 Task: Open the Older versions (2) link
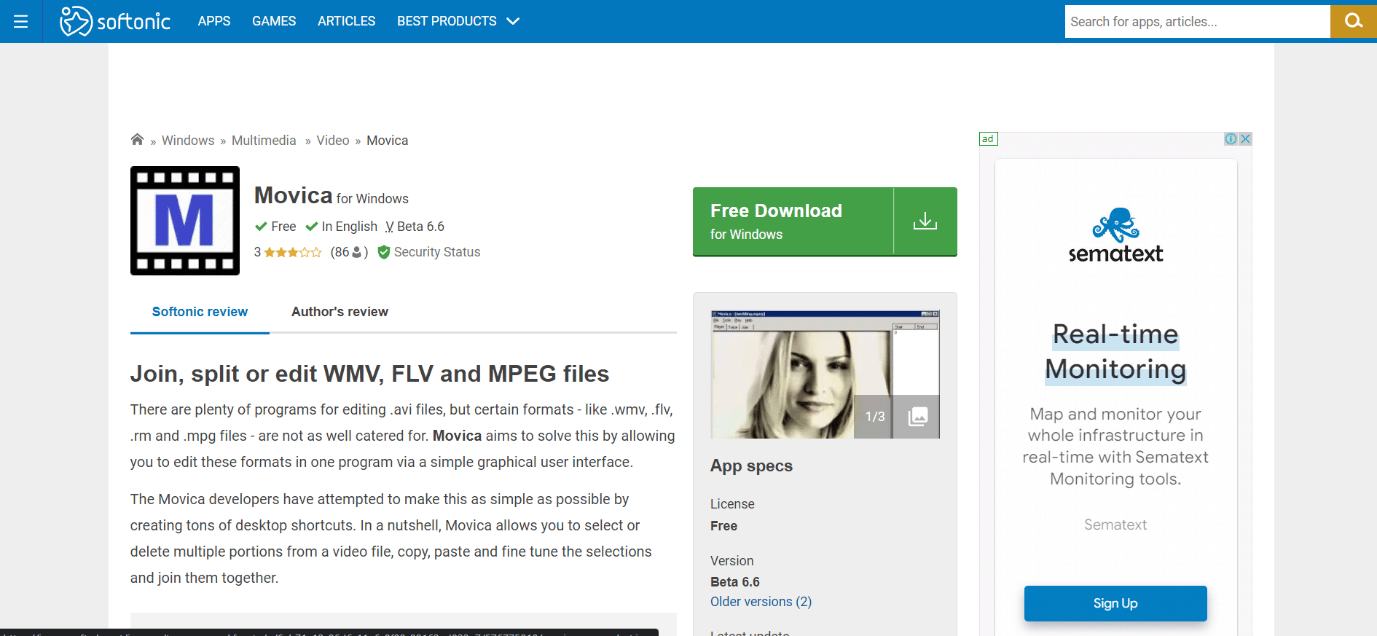761,602
